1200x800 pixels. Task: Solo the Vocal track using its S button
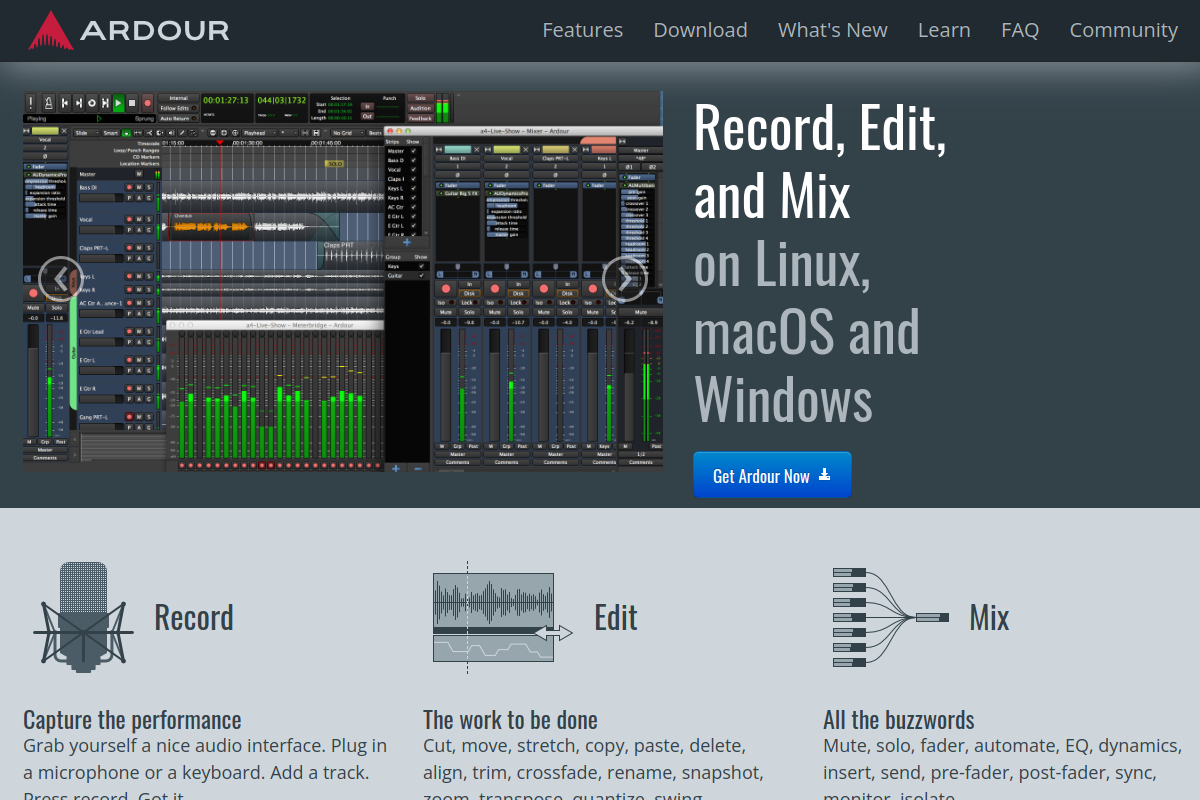pos(148,219)
